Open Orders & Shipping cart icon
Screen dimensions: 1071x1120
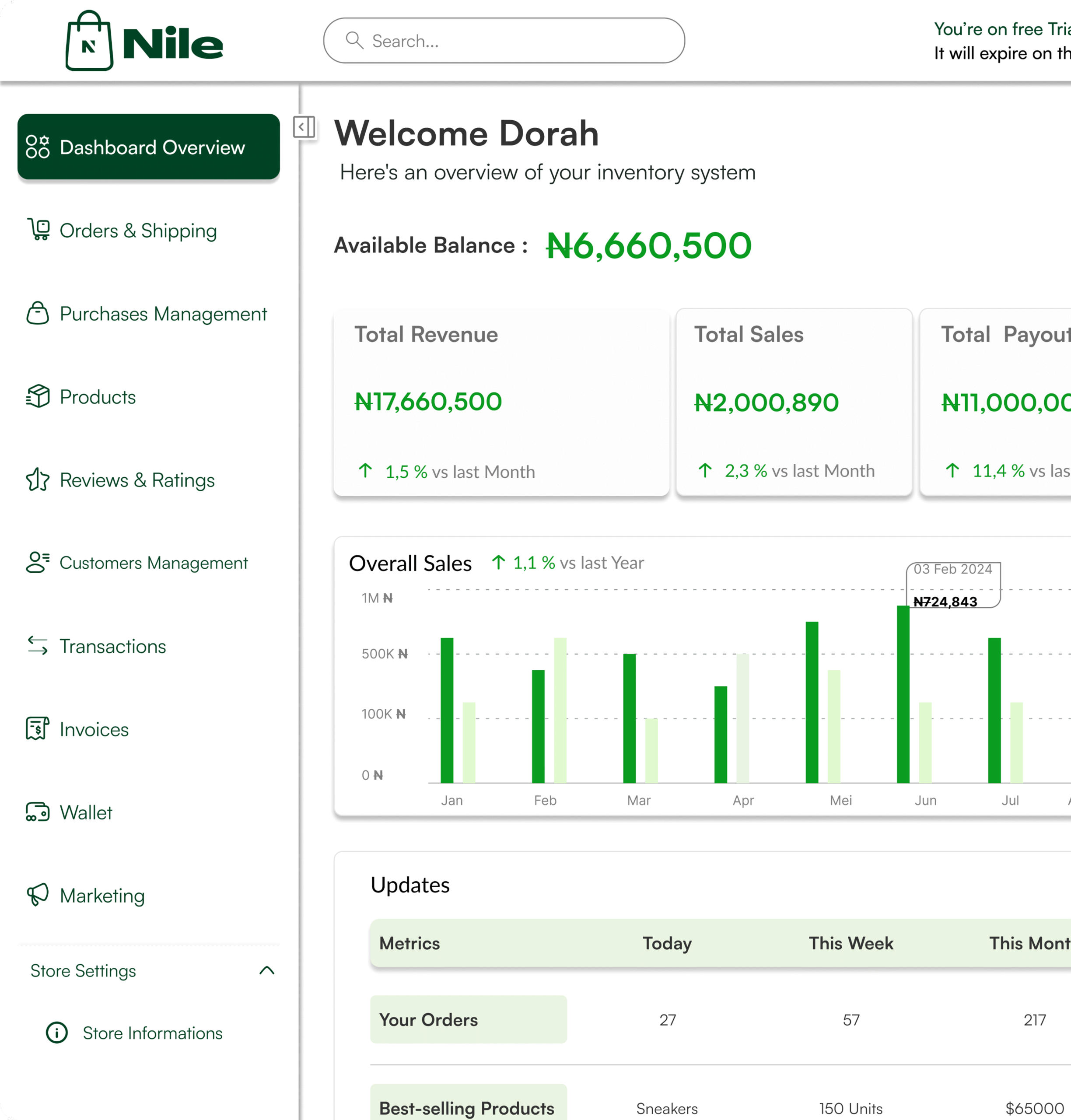(x=38, y=230)
